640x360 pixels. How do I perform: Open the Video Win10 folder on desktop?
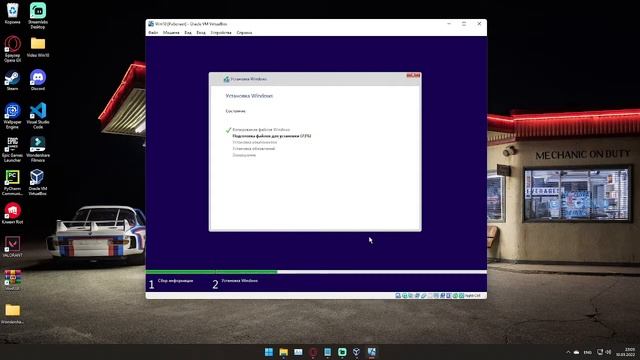coord(38,47)
